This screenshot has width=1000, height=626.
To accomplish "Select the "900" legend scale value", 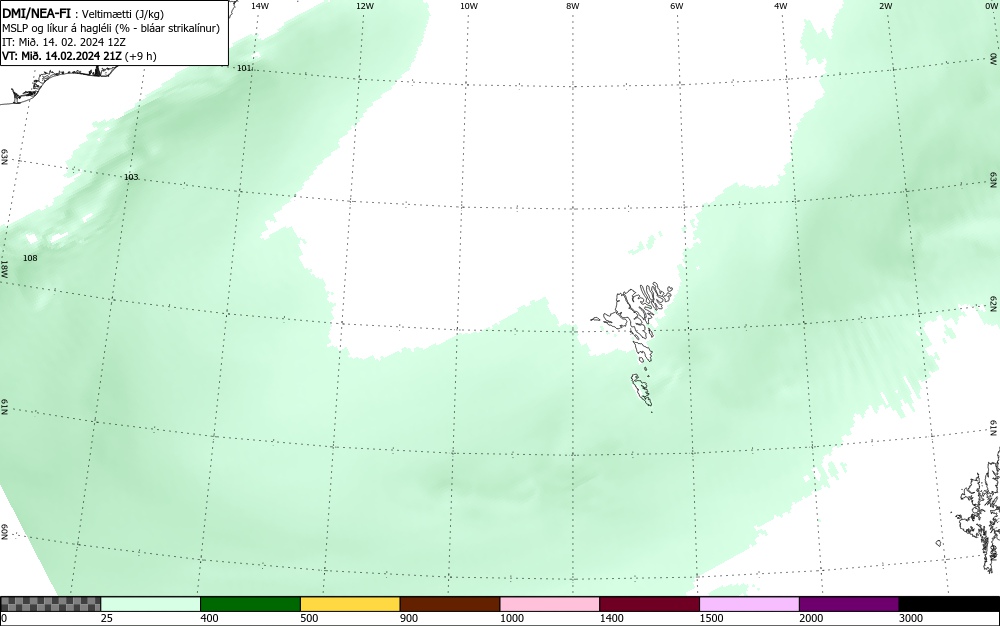I will click(409, 618).
